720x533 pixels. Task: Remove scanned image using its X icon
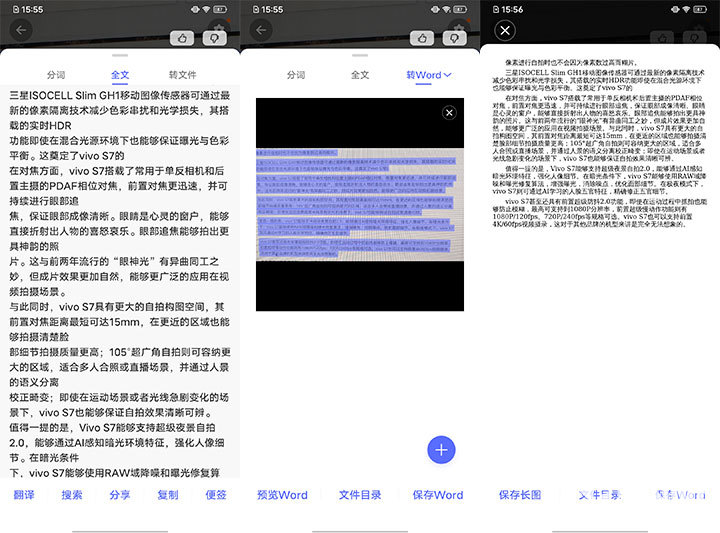[449, 112]
